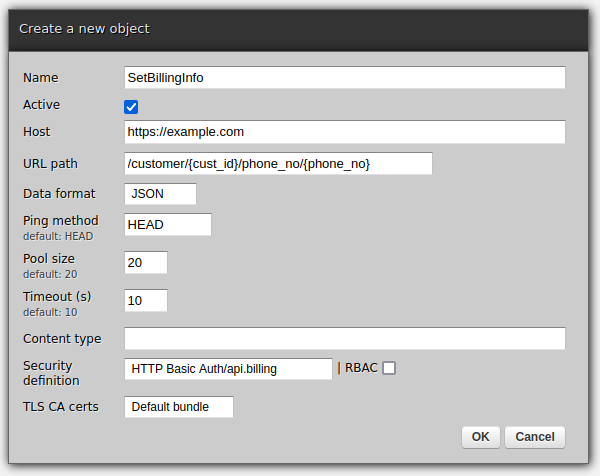600x476 pixels.
Task: Click the Cancel button
Action: 535,437
